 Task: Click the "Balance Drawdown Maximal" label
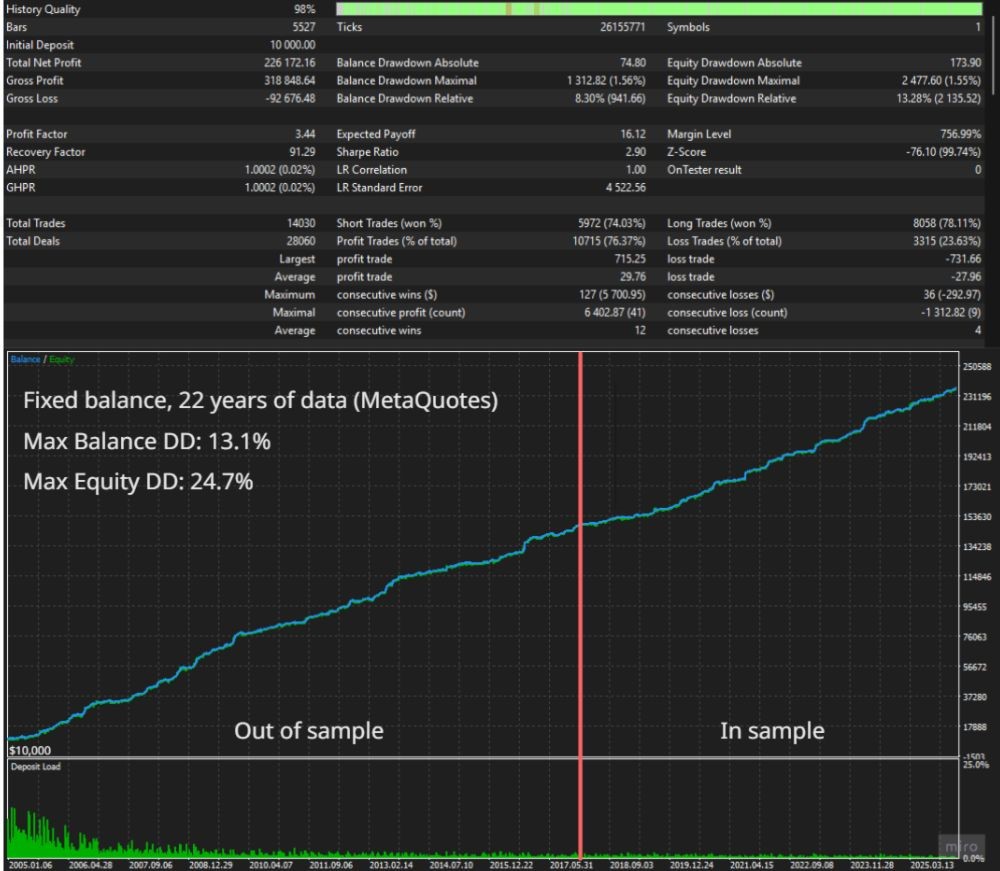(406, 80)
